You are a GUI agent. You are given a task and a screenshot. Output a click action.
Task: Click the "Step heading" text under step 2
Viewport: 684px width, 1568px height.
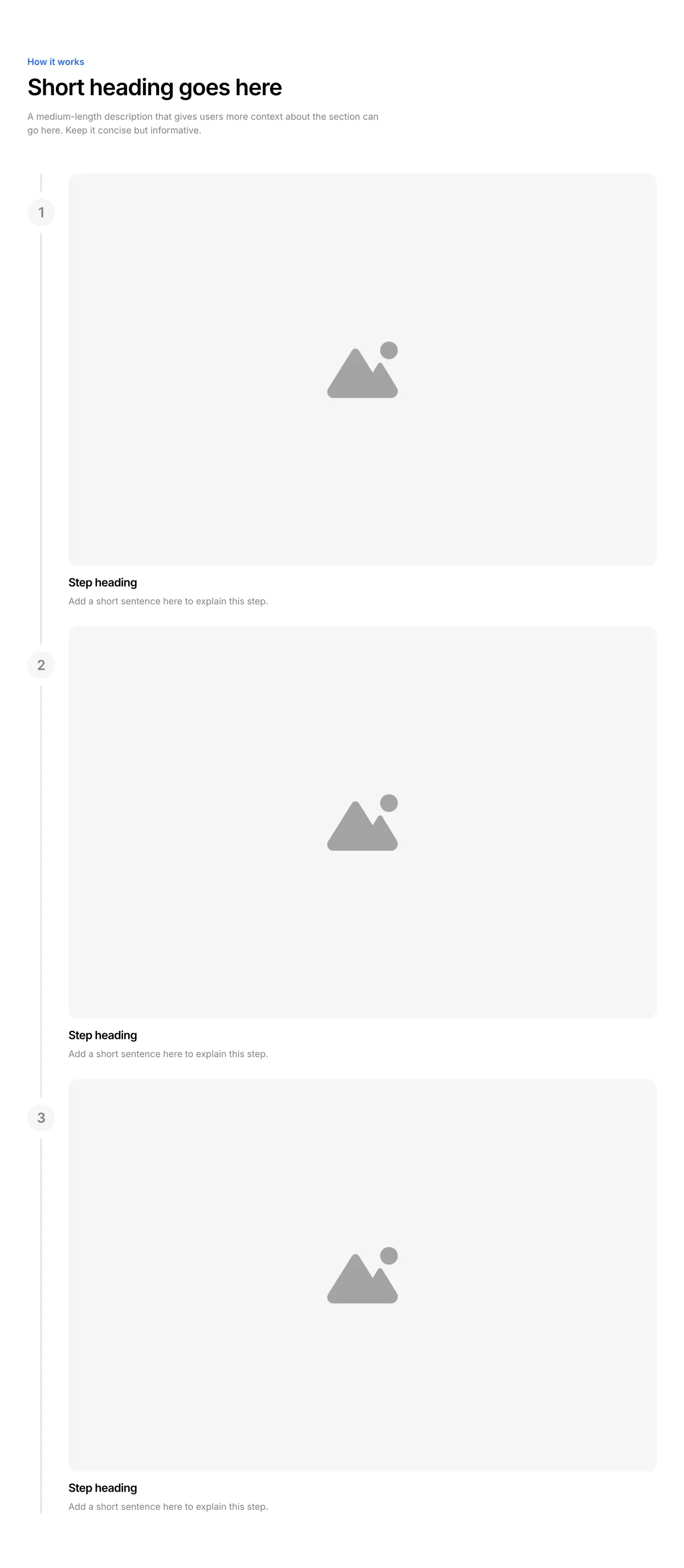pos(103,1035)
